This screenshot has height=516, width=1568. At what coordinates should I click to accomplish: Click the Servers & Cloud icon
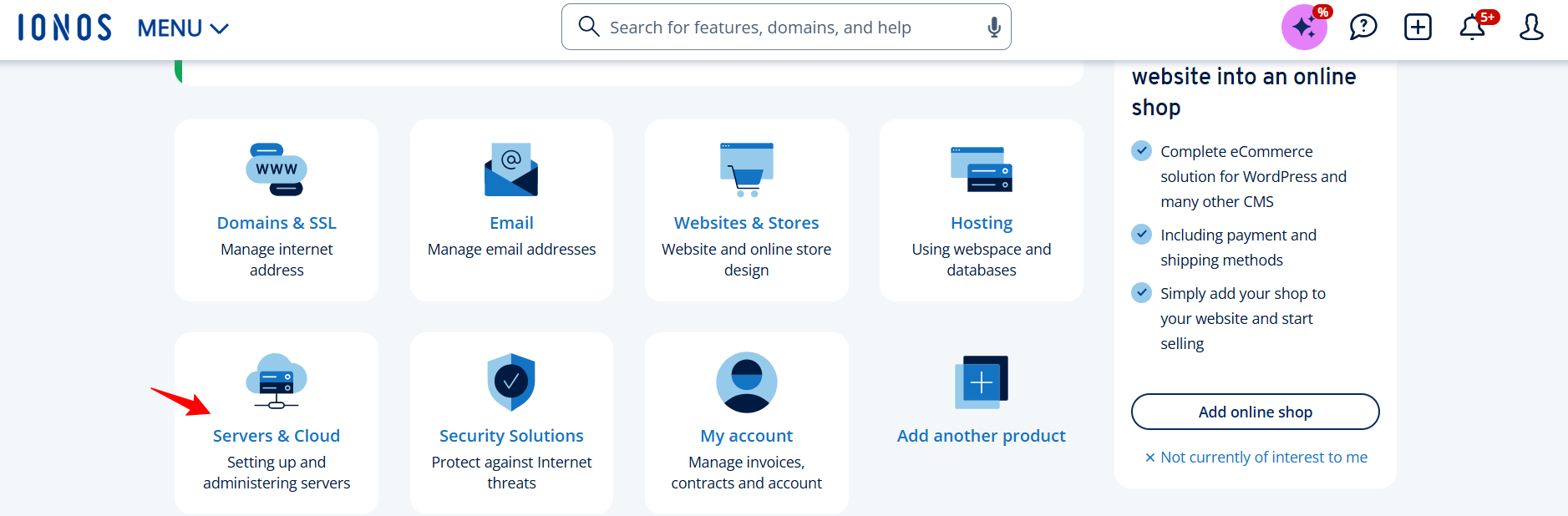click(277, 382)
